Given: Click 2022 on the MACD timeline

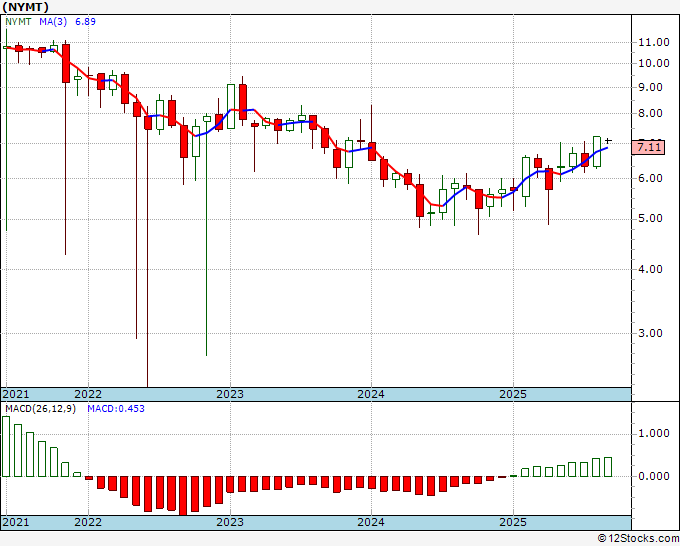Looking at the screenshot, I should 88,522.
